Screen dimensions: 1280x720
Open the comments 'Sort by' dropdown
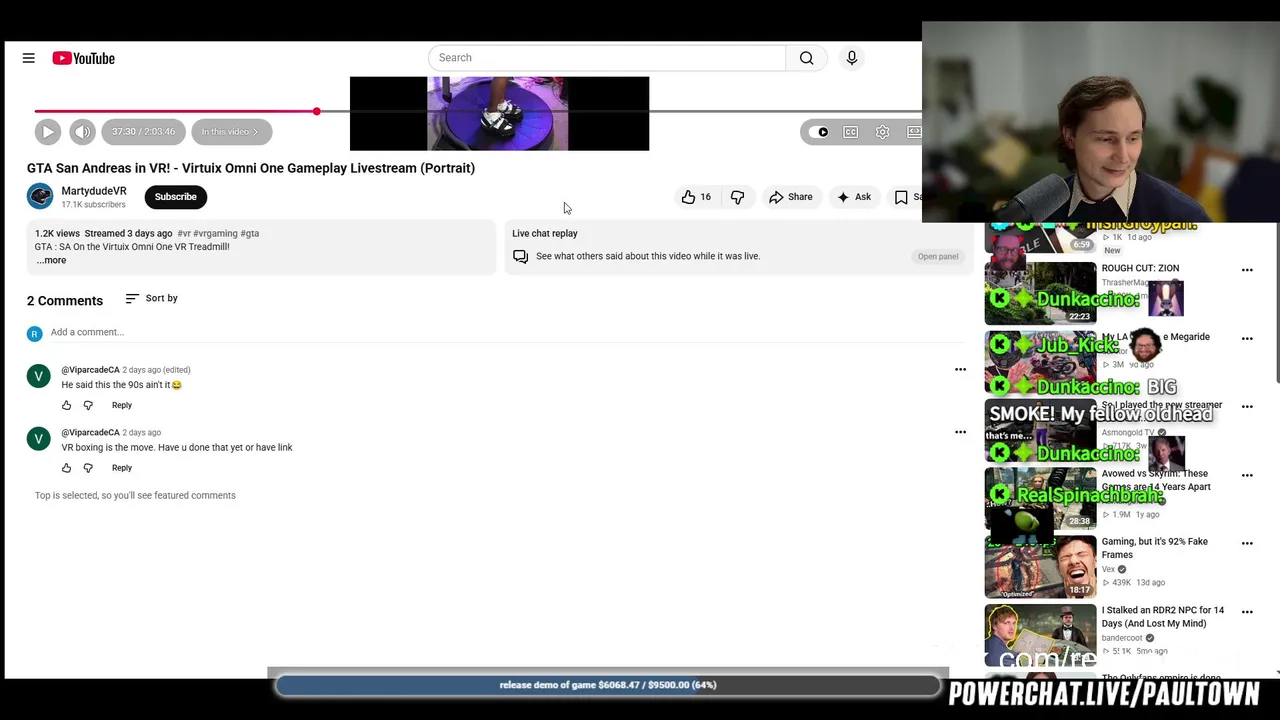152,298
